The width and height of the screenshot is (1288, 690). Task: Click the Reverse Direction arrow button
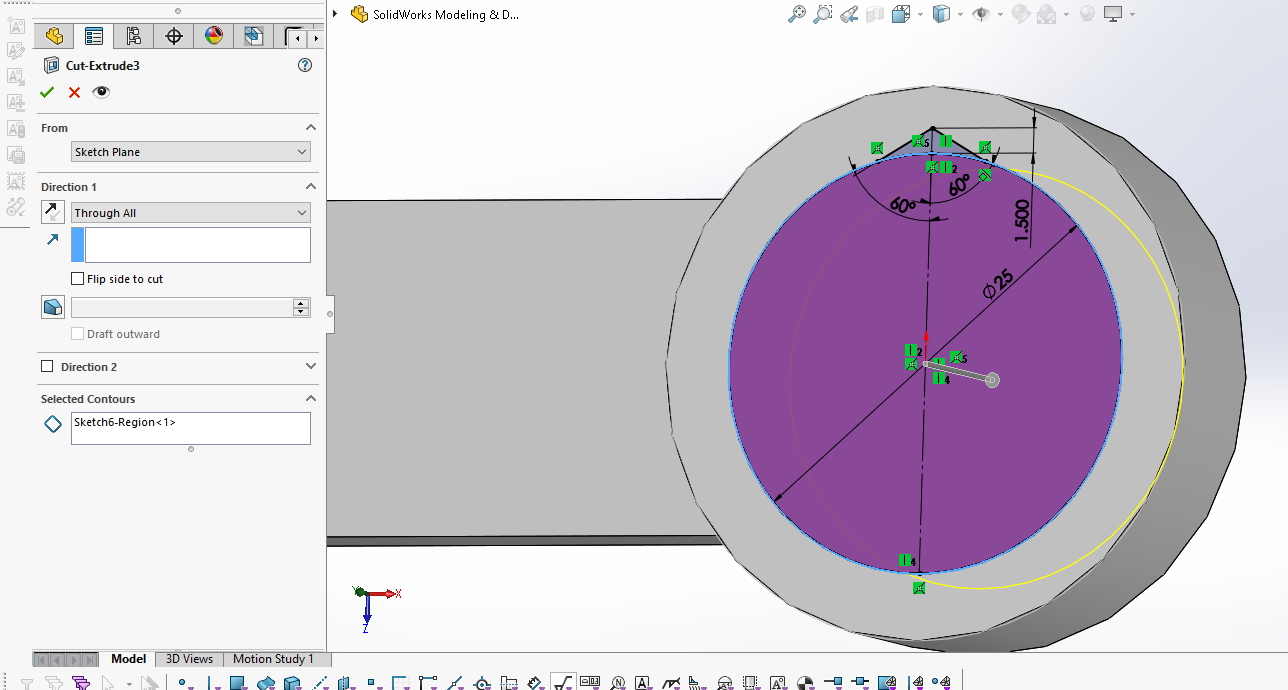(53, 212)
